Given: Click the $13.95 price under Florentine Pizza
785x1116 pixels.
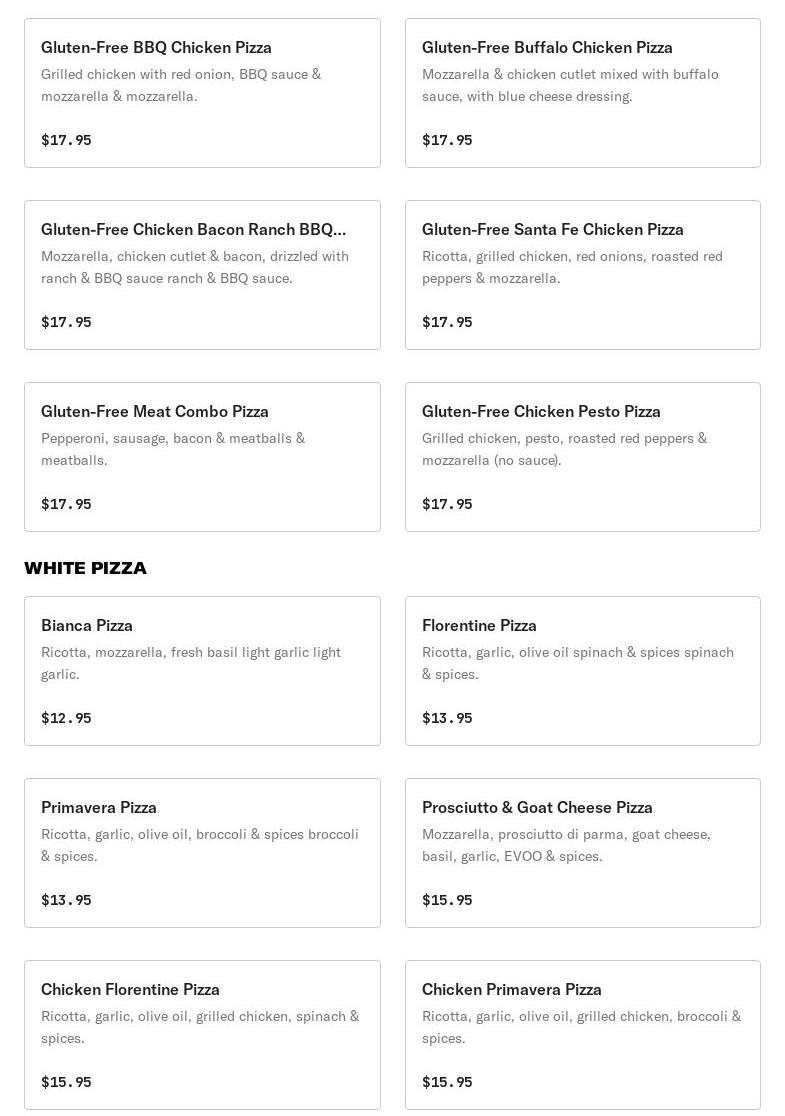Looking at the screenshot, I should click(x=447, y=718).
